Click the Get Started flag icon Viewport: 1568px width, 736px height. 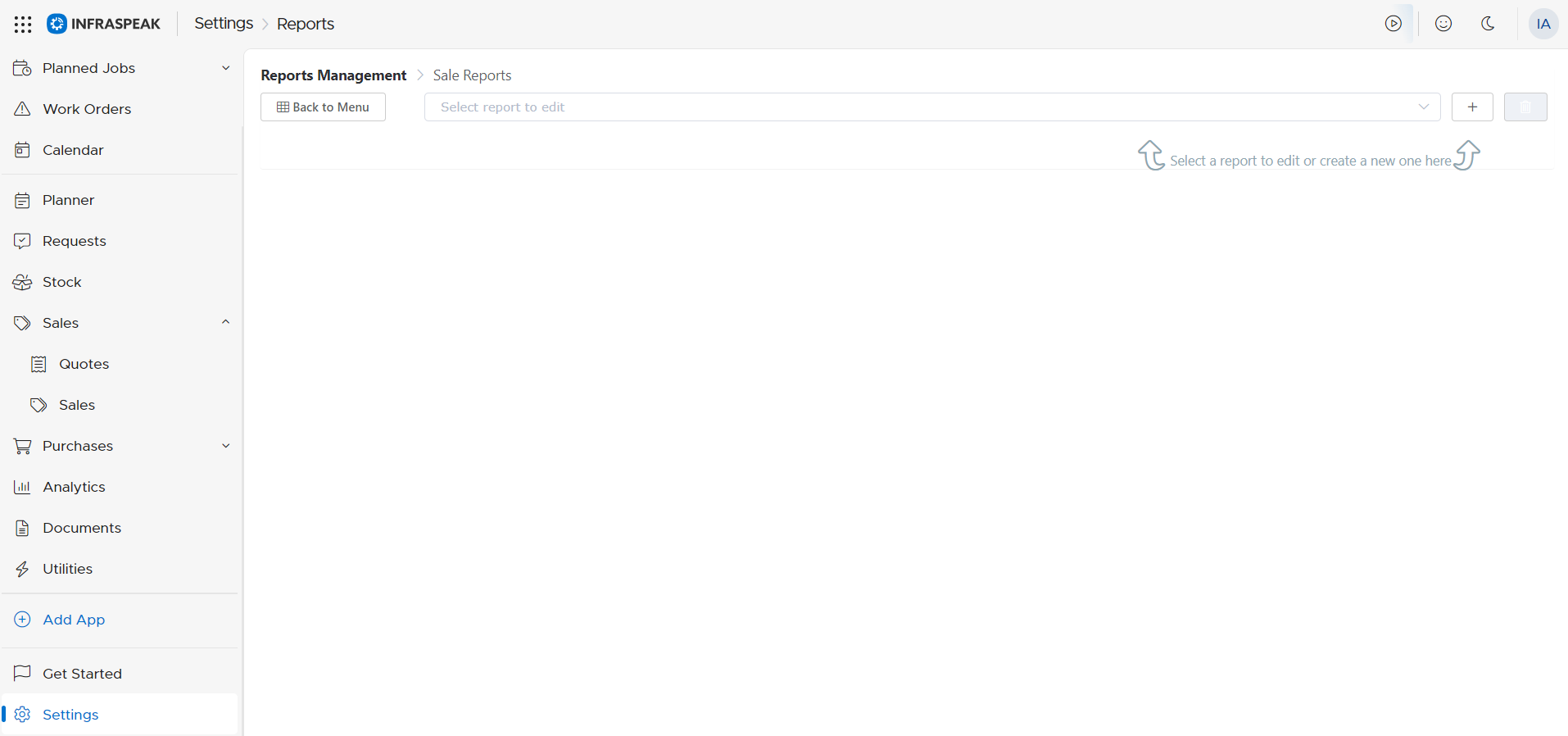[x=22, y=673]
